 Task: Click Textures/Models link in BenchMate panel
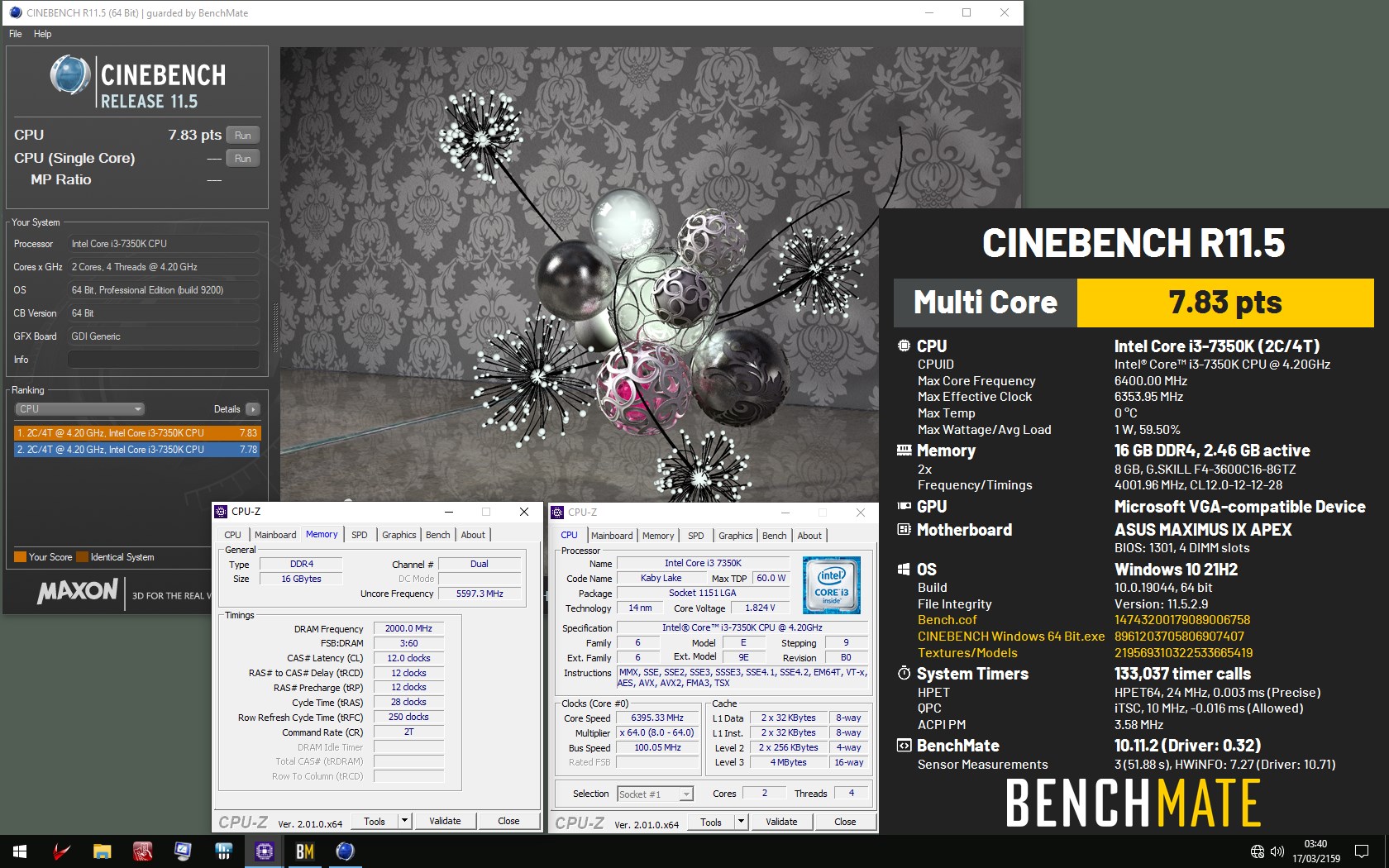967,653
